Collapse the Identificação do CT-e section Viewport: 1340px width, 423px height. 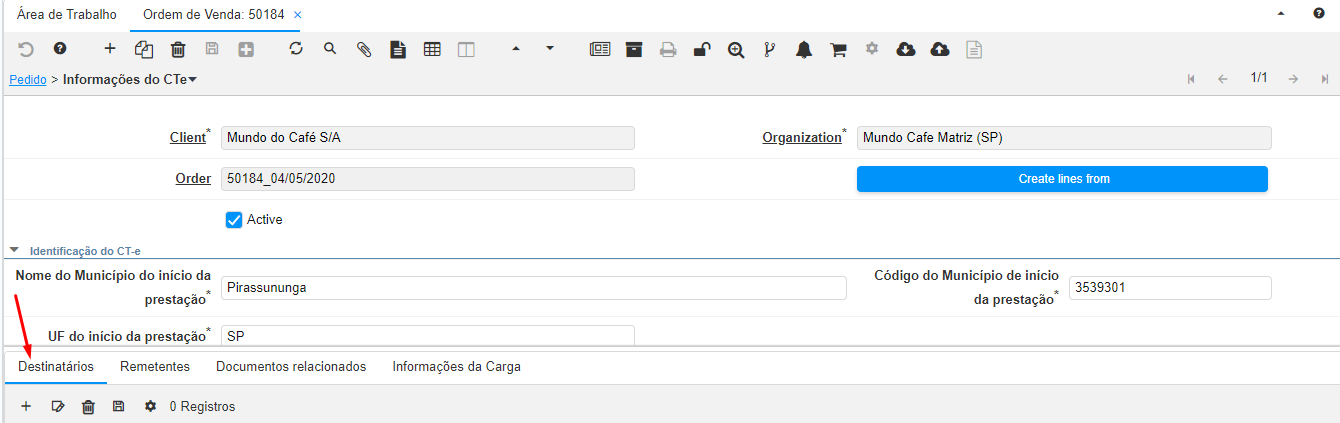(x=15, y=251)
